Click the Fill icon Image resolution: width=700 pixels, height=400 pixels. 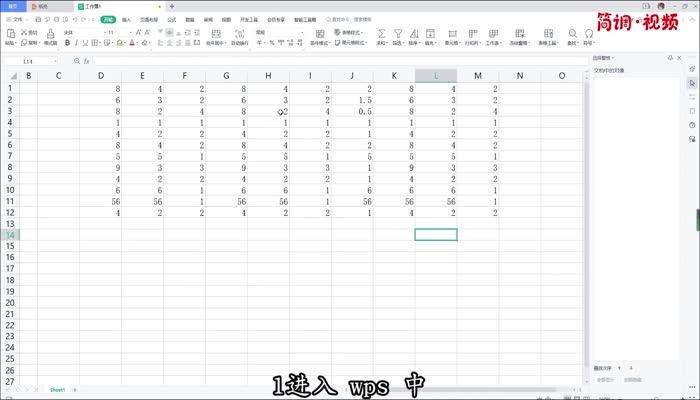430,33
